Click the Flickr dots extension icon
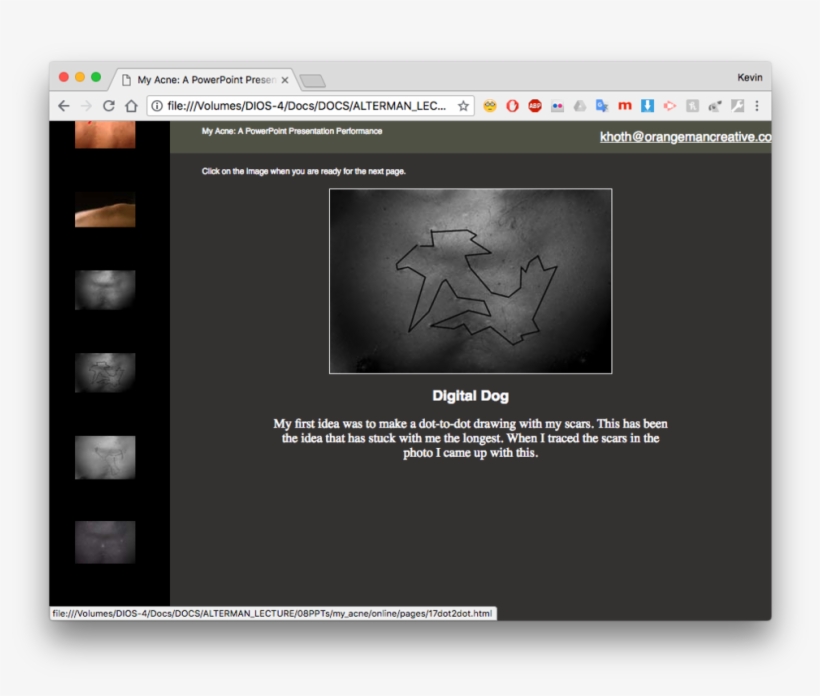 (x=558, y=106)
